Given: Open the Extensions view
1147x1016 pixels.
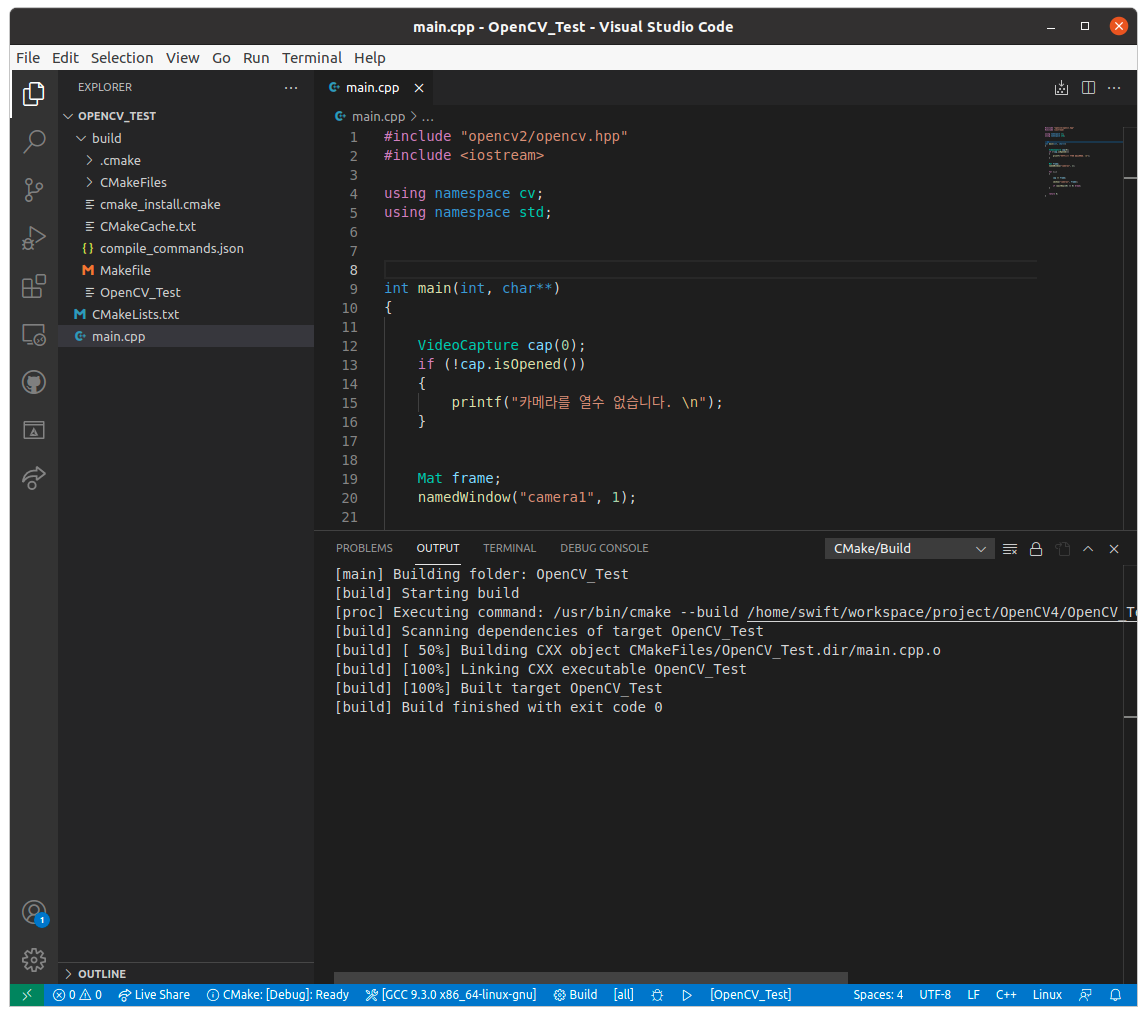Looking at the screenshot, I should coord(34,286).
